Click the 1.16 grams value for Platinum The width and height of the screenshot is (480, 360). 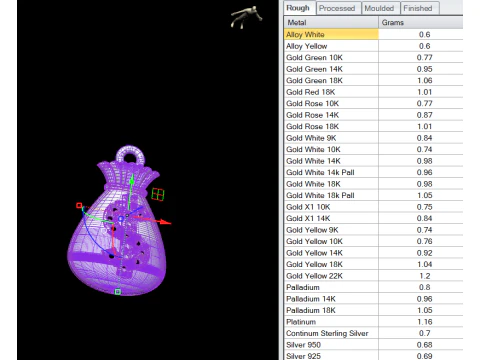click(425, 322)
